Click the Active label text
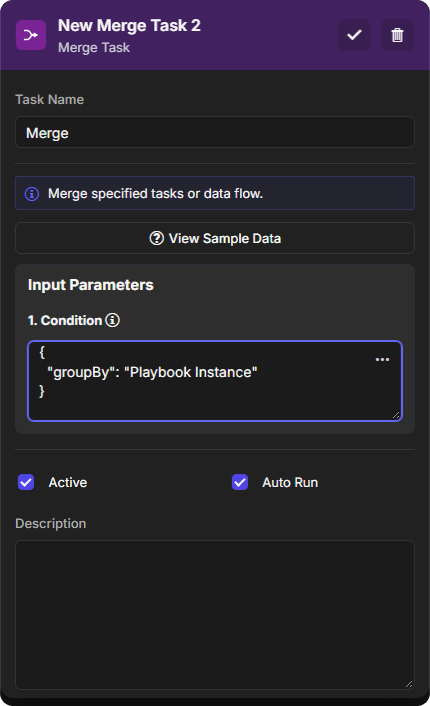 pos(68,483)
